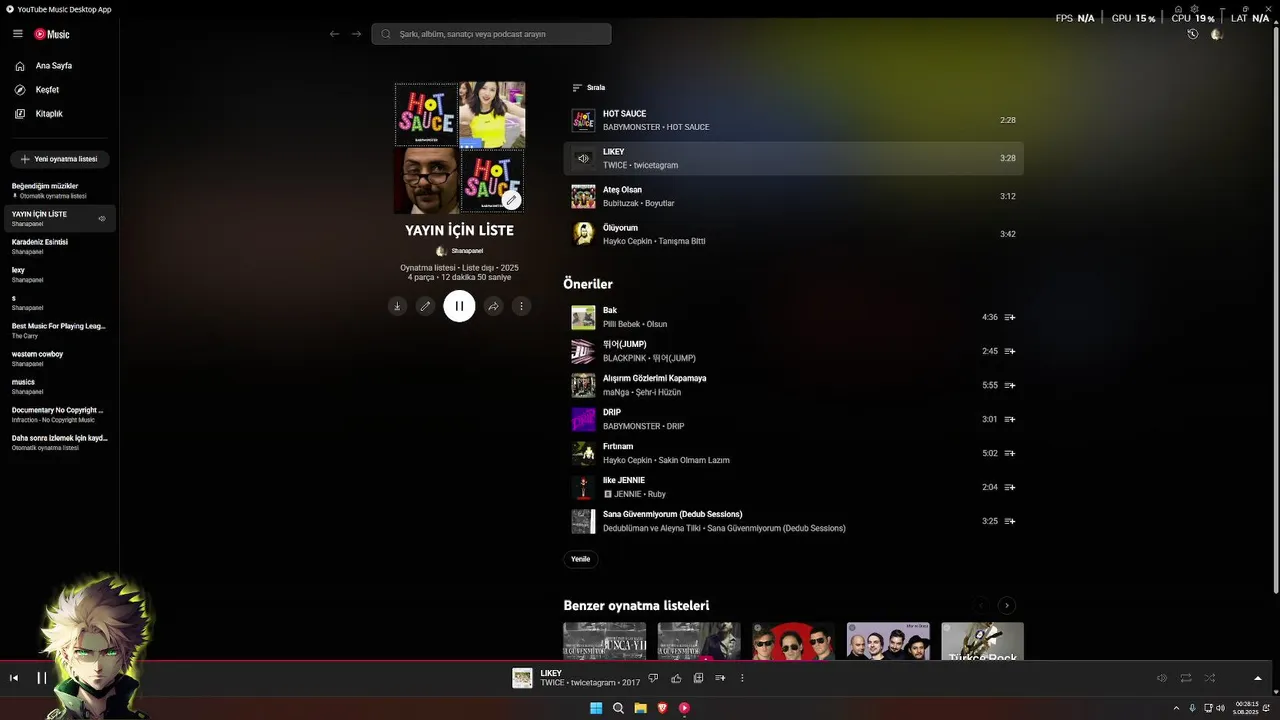
Task: Open the Sırala sort dropdown
Action: pos(589,88)
